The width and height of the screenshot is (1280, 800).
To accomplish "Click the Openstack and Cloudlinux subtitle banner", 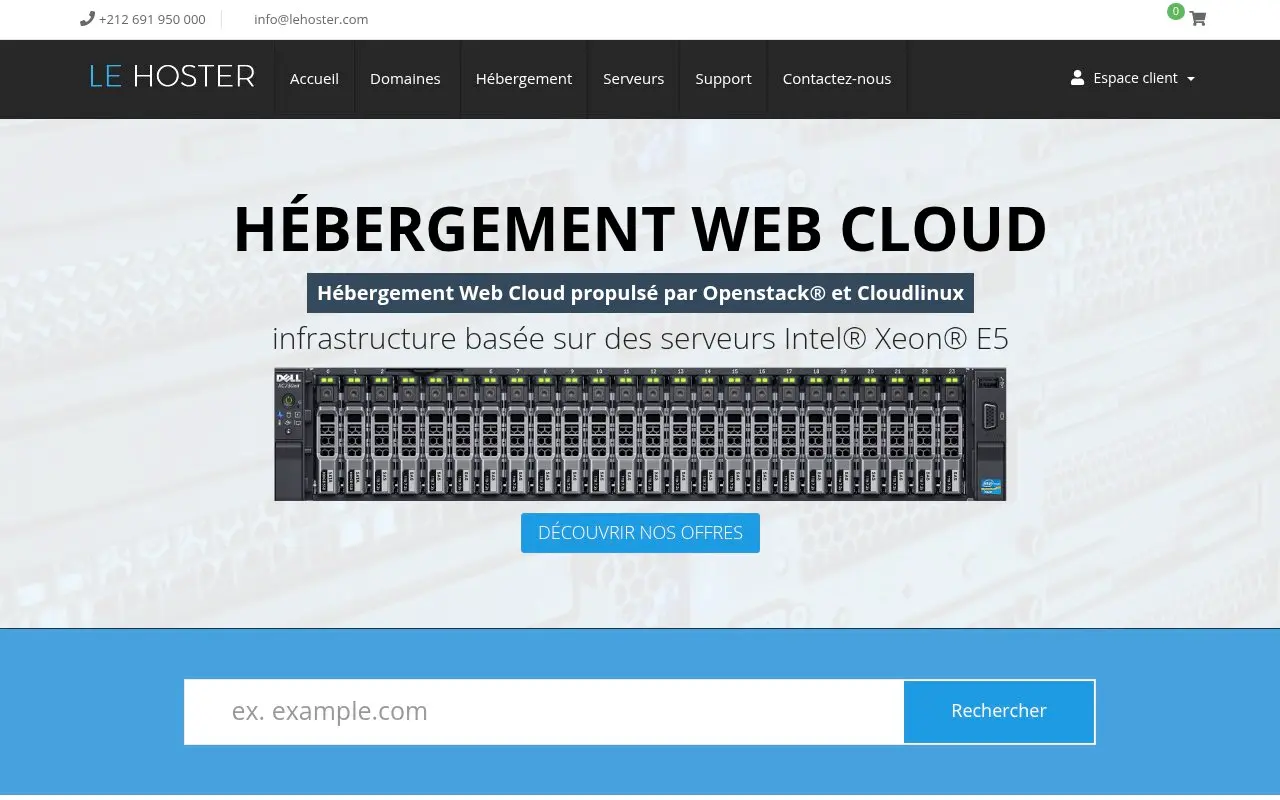I will [640, 293].
